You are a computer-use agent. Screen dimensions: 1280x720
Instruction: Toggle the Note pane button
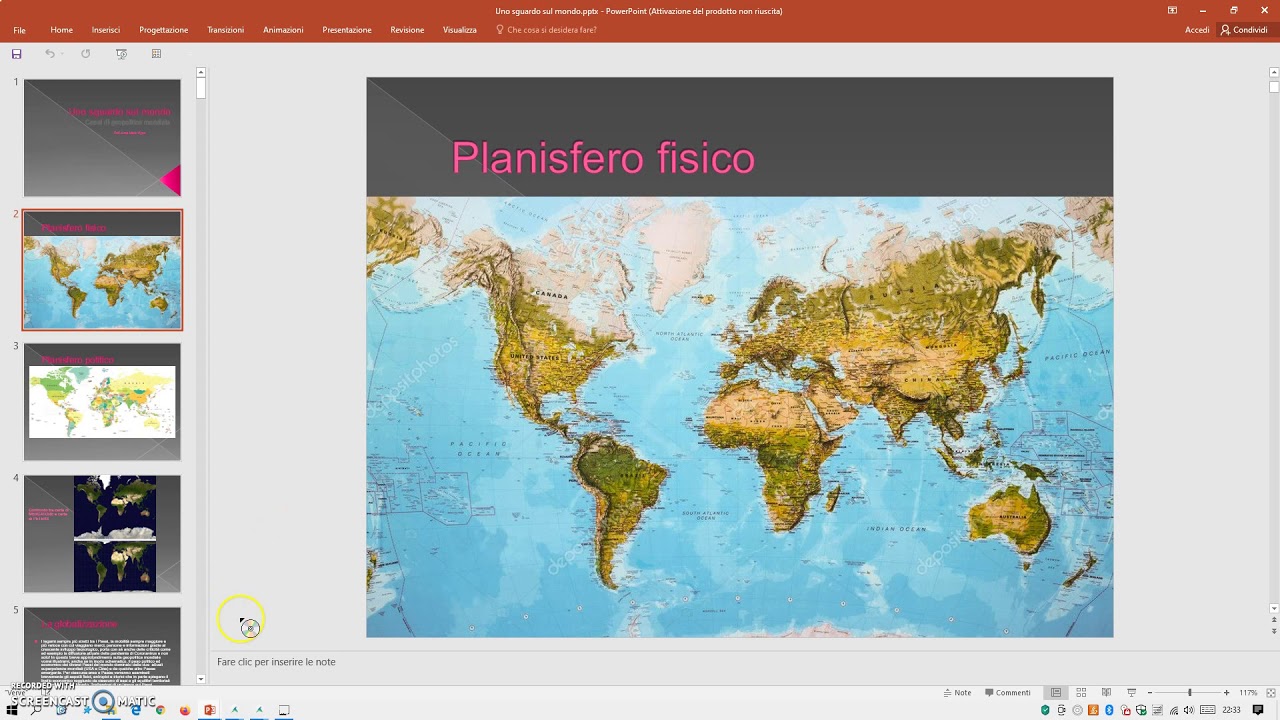pyautogui.click(x=957, y=692)
